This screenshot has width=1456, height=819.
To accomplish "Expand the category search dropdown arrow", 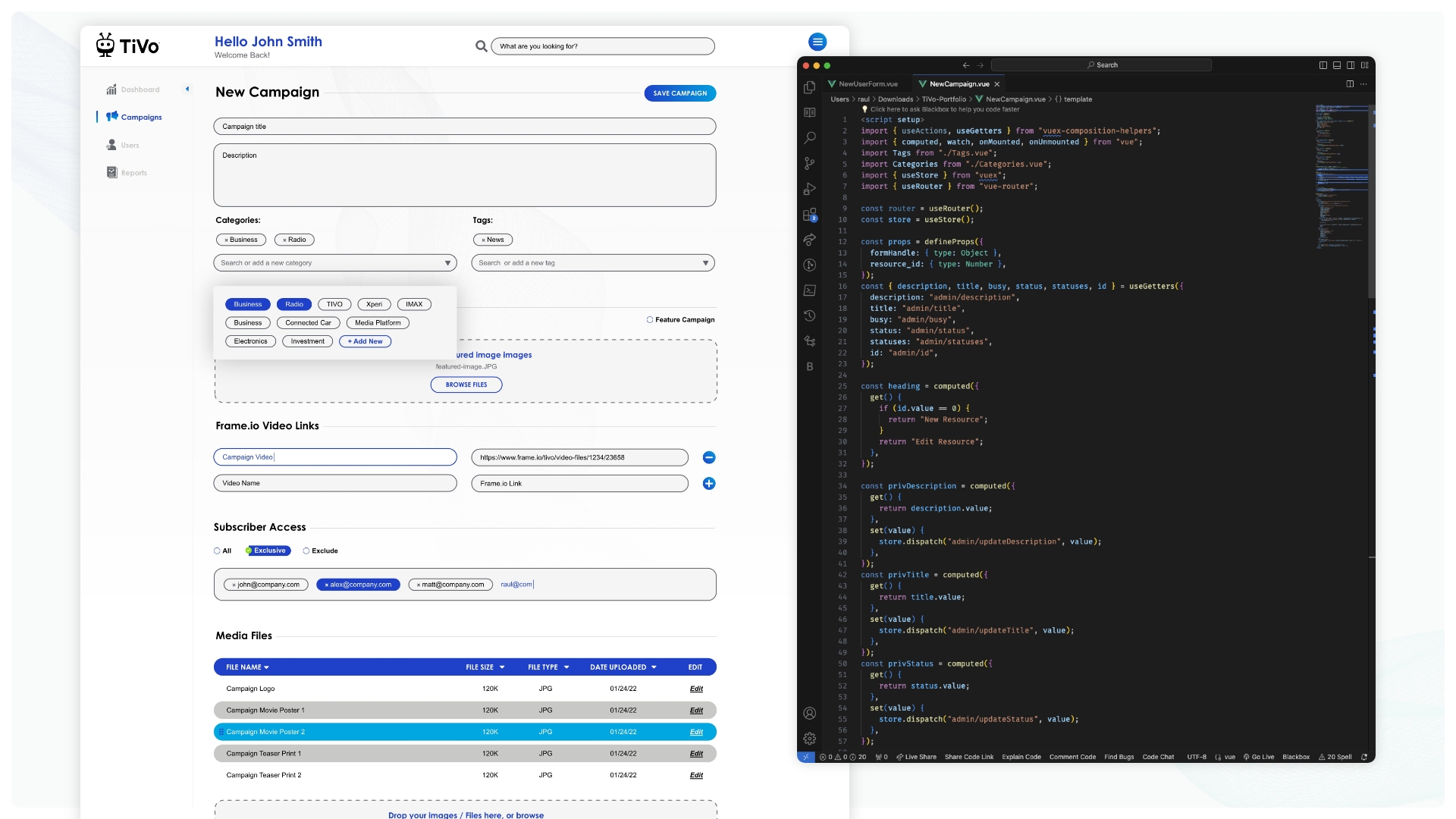I will point(447,263).
